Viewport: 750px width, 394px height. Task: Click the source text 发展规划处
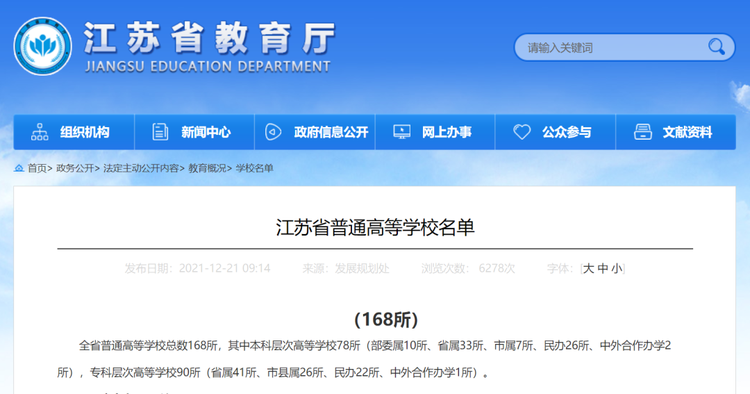(x=362, y=269)
